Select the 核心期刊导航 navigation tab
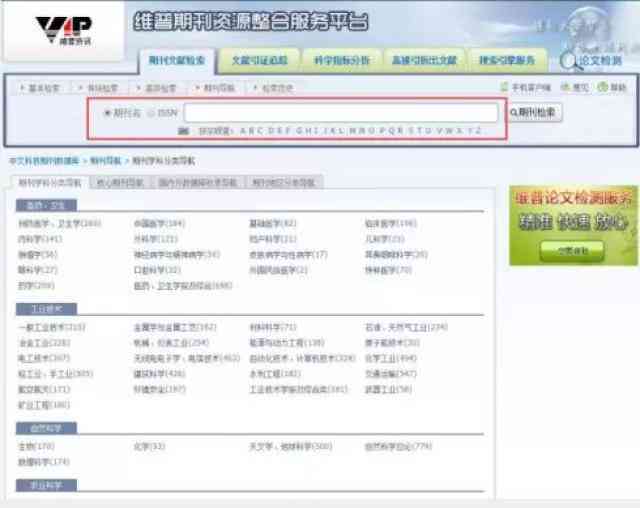Viewport: 640px width, 508px height. tap(120, 182)
